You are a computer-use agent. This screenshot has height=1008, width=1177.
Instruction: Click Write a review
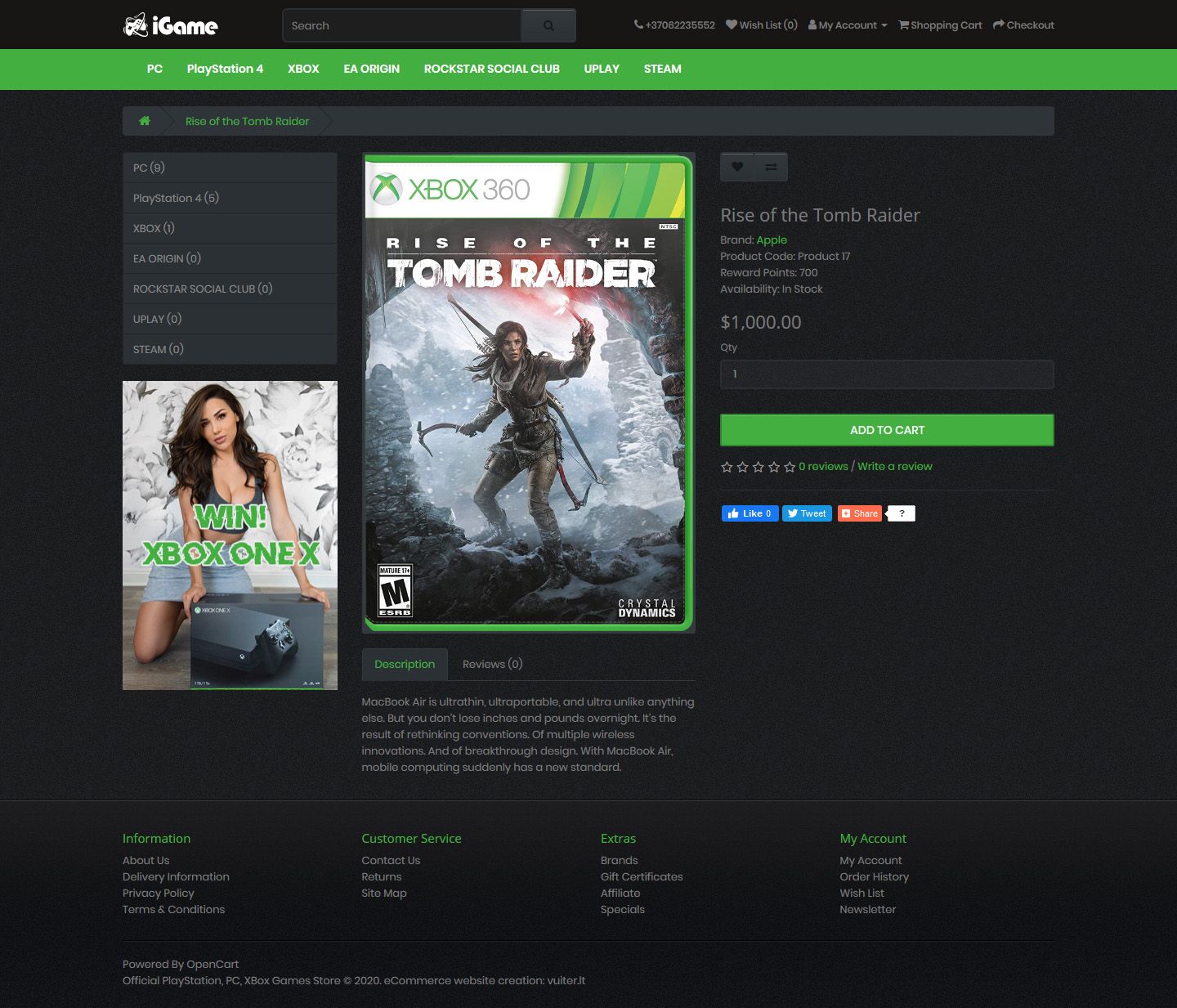click(895, 466)
